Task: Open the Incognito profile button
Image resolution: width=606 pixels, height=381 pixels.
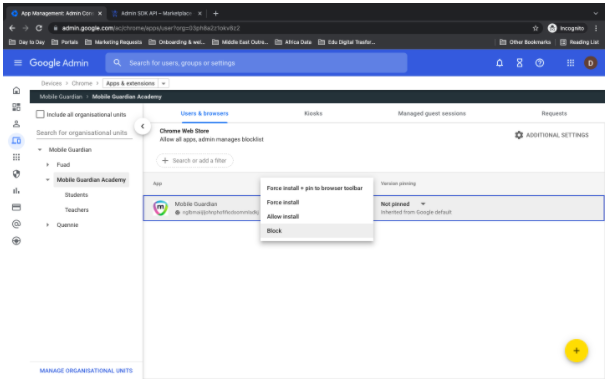Action: (567, 28)
